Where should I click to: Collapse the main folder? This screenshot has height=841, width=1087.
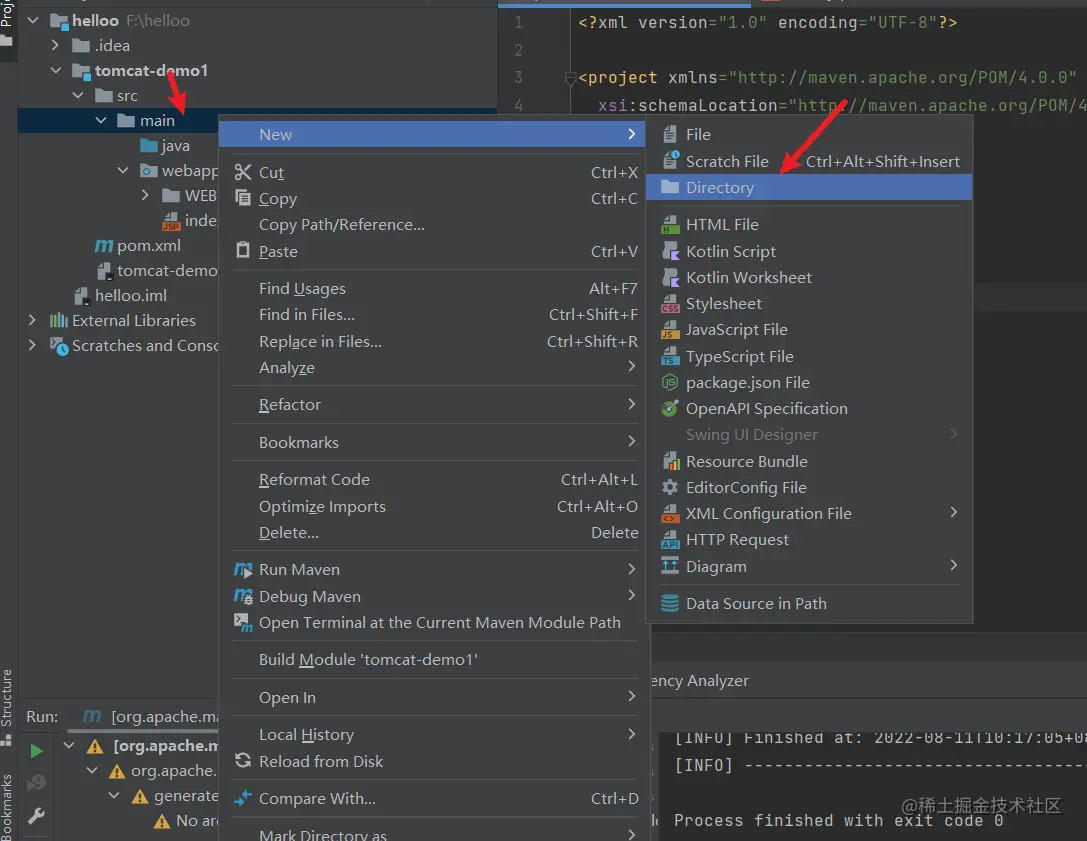pos(101,120)
